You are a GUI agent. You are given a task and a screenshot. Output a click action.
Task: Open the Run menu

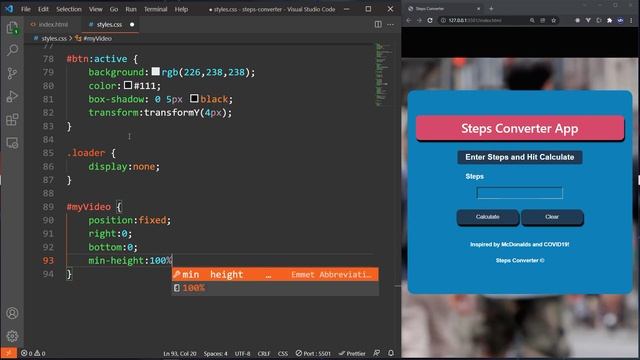click(x=131, y=9)
